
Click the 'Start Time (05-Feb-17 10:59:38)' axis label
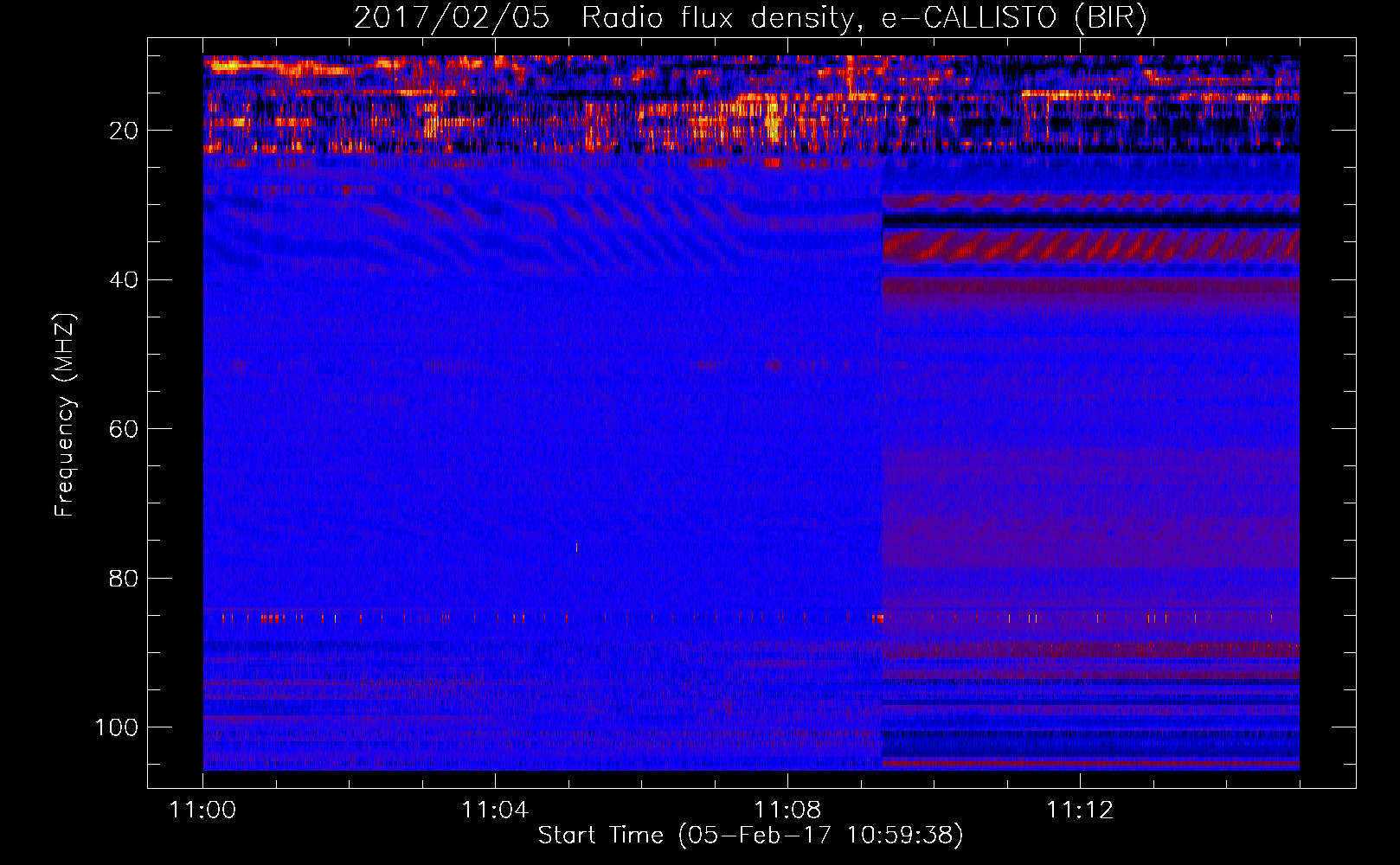[750, 836]
